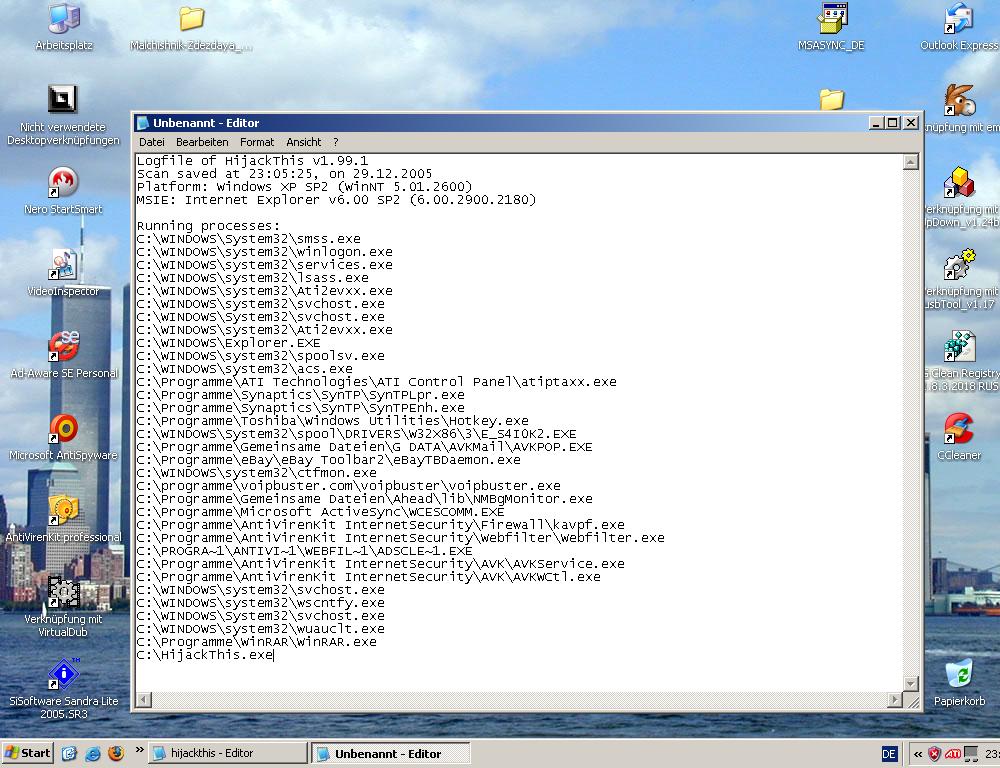Select the unlabeled folder beneath MSASYNC_DE
Screen dimensions: 1000x768
(832, 100)
